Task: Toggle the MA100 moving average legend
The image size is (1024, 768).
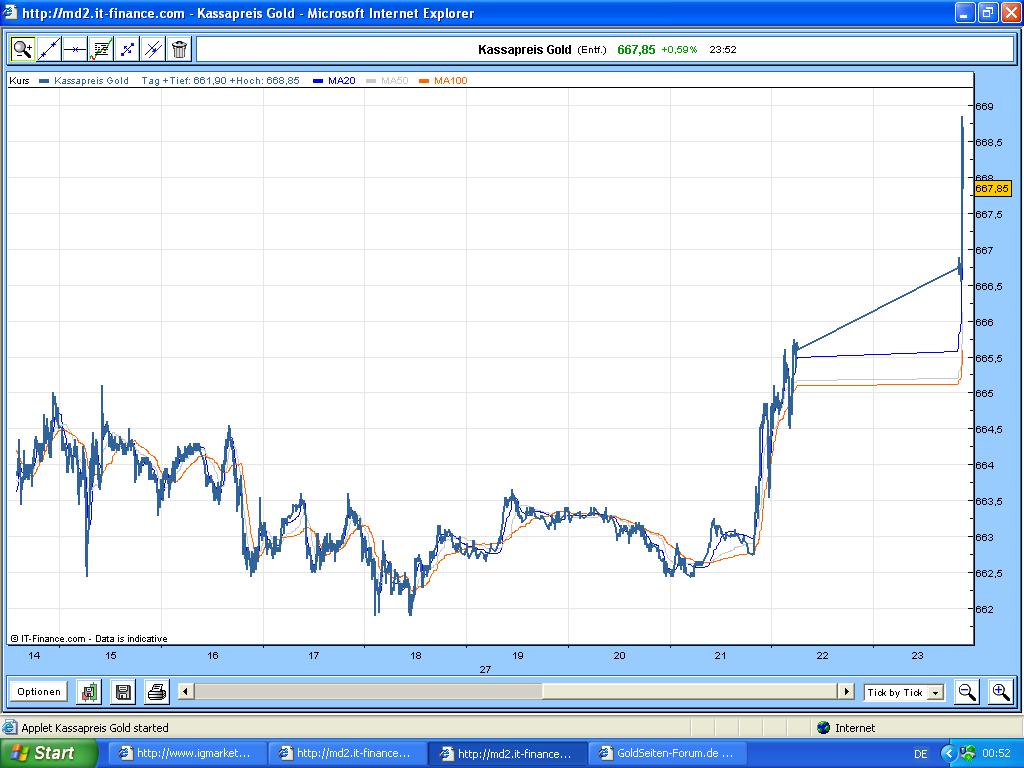Action: (443, 81)
